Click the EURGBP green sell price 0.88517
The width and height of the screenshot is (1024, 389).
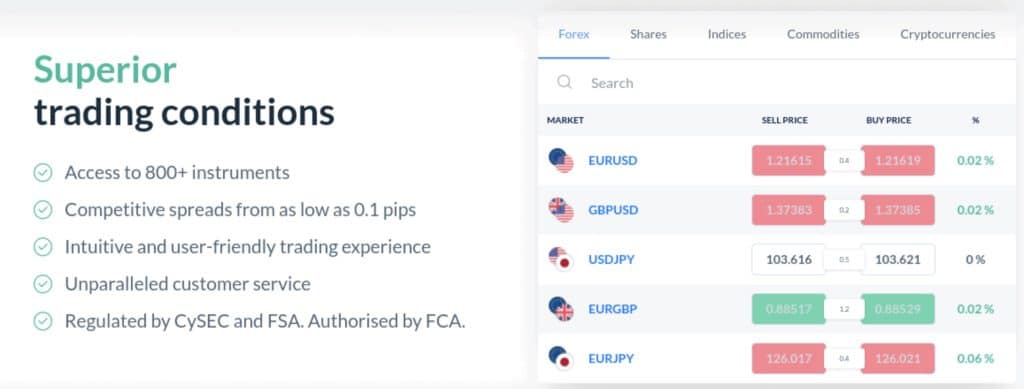(x=789, y=309)
